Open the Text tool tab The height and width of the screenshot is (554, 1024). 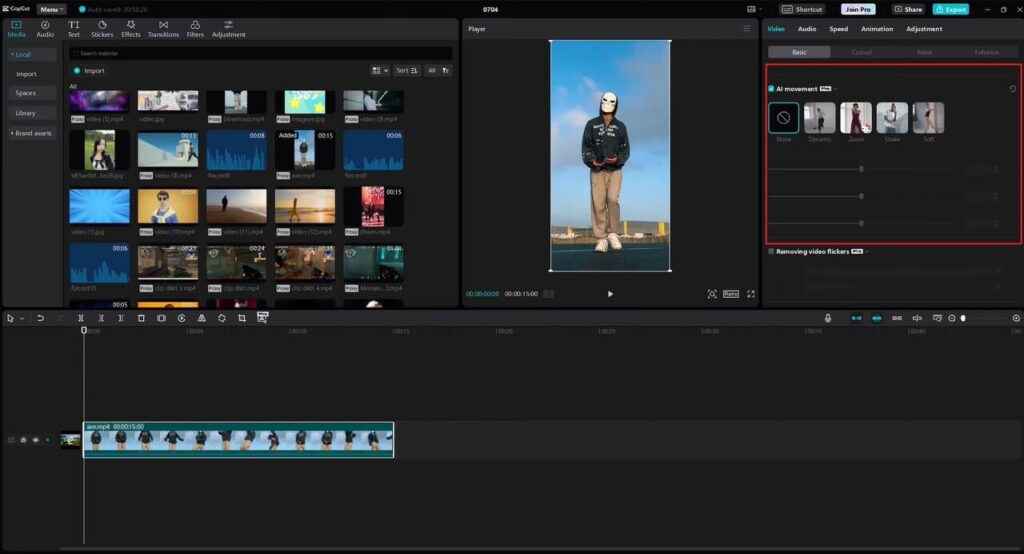(x=74, y=29)
